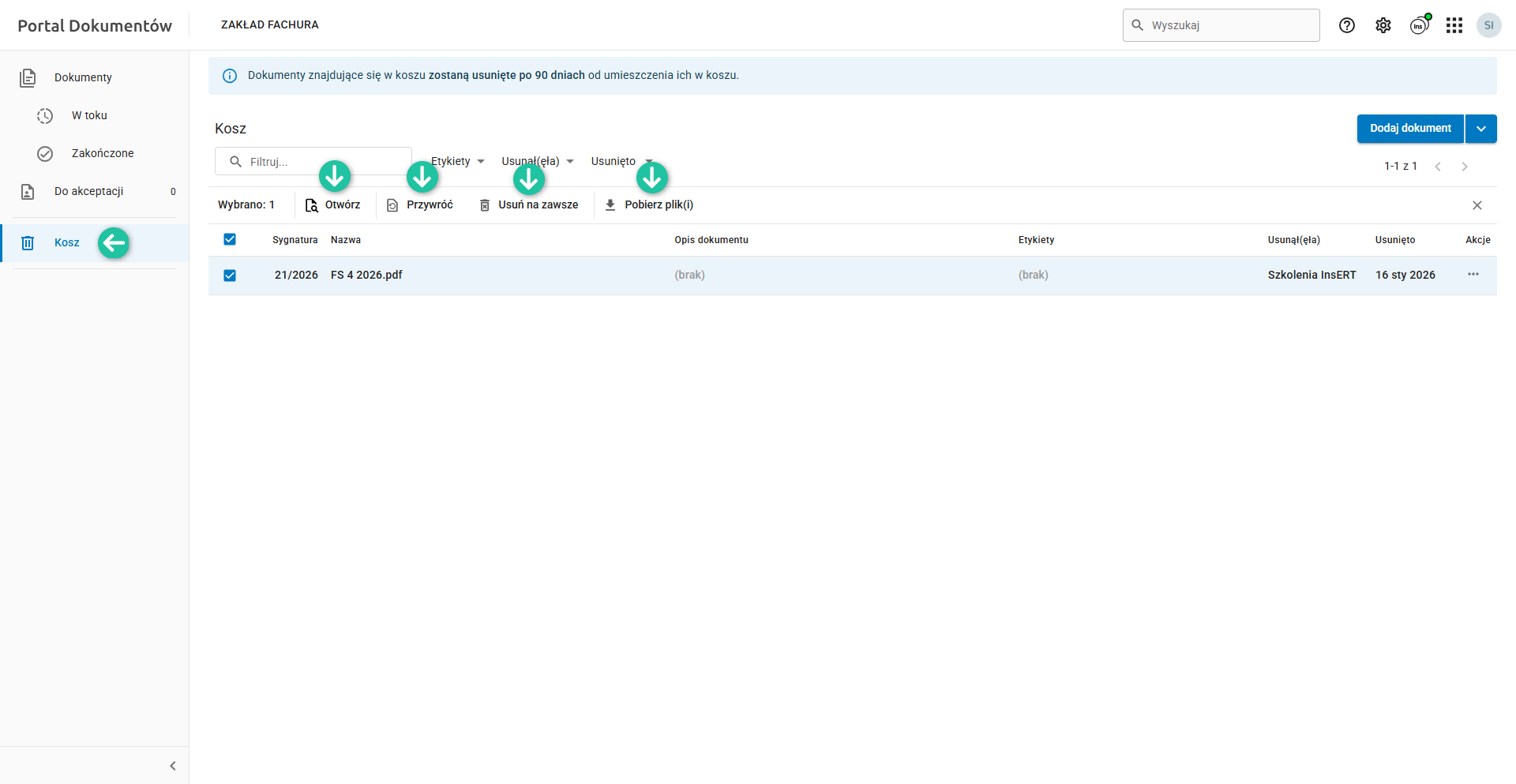
Task: Click the SI user avatar
Action: 1488,25
